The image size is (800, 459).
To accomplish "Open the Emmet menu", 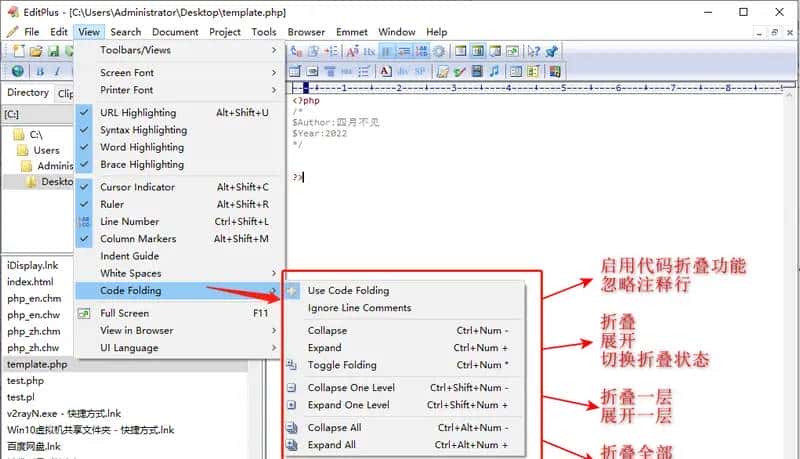I will tap(352, 32).
